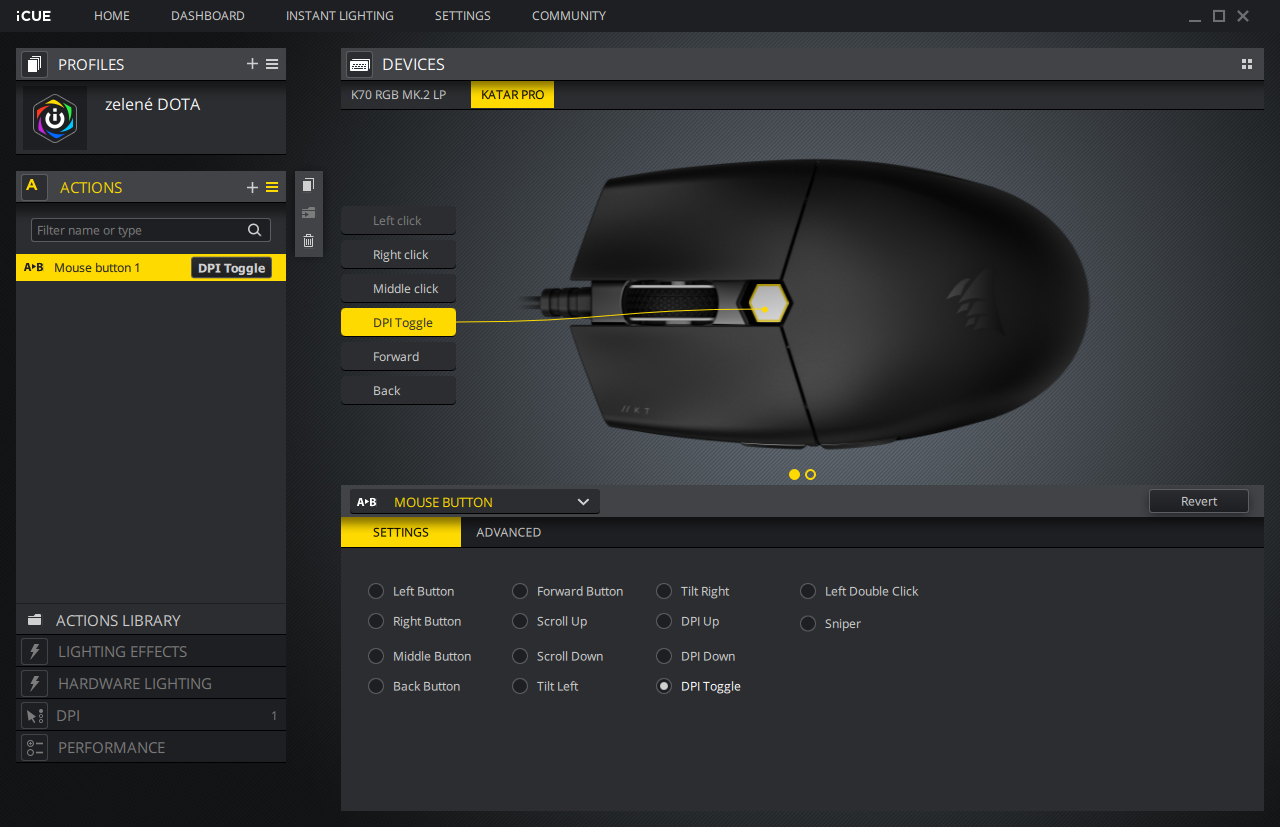This screenshot has width=1280, height=827.
Task: Delete action with trash icon
Action: pos(309,241)
